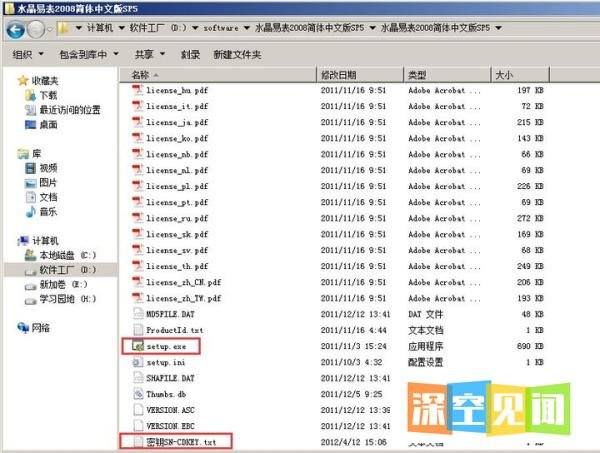Click the ProductId.txt document icon
The image size is (600, 453).
[138, 330]
